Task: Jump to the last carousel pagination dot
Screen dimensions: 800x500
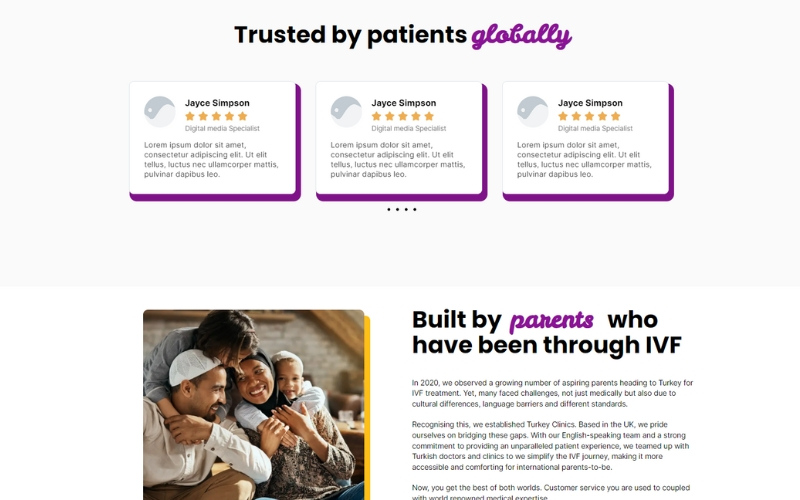Action: pyautogui.click(x=415, y=210)
